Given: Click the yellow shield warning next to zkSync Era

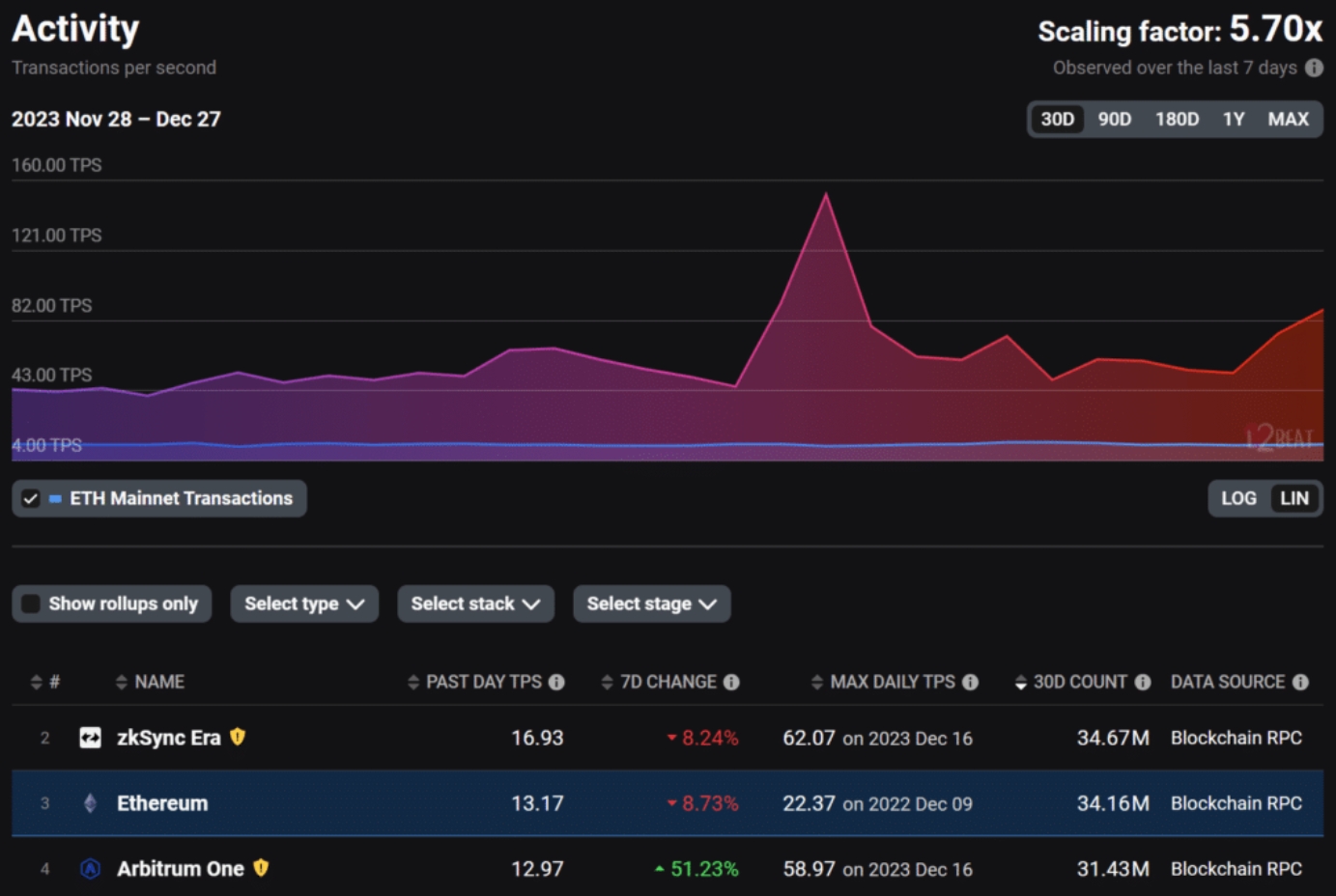Looking at the screenshot, I should [238, 737].
